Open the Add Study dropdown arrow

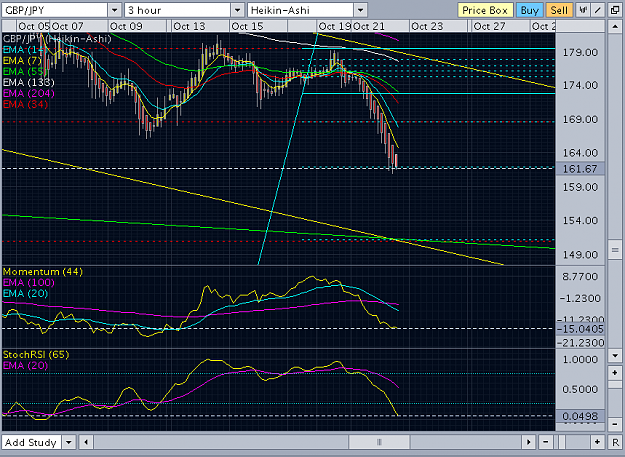pos(69,442)
